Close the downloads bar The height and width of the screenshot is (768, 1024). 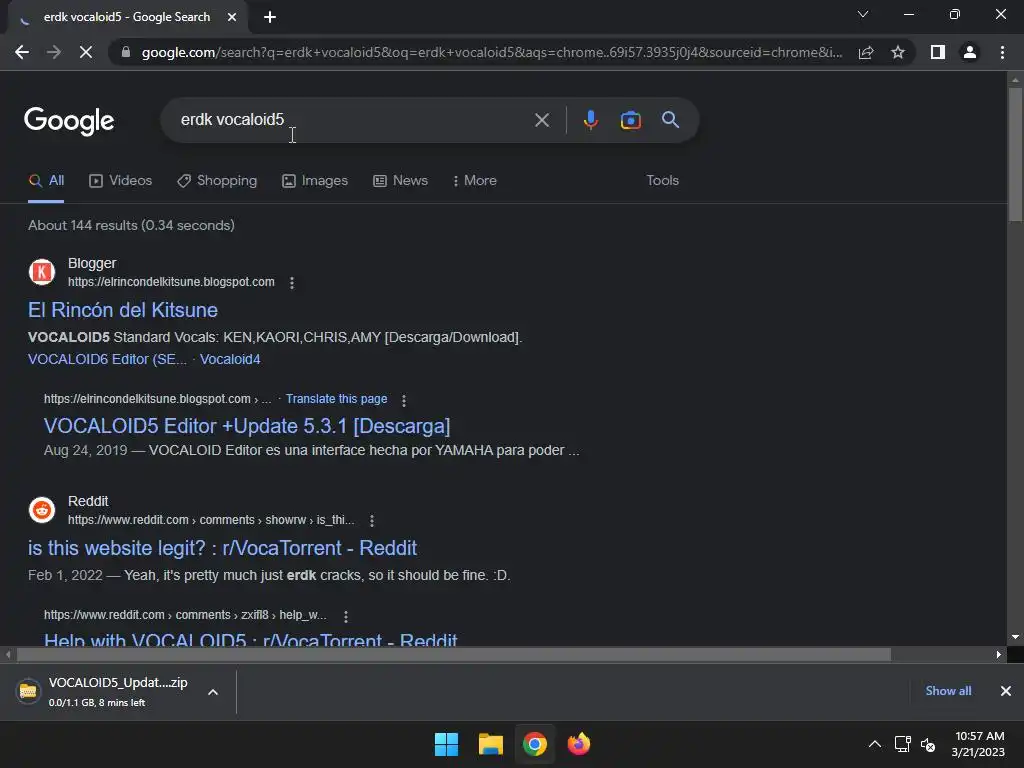[x=1006, y=691]
